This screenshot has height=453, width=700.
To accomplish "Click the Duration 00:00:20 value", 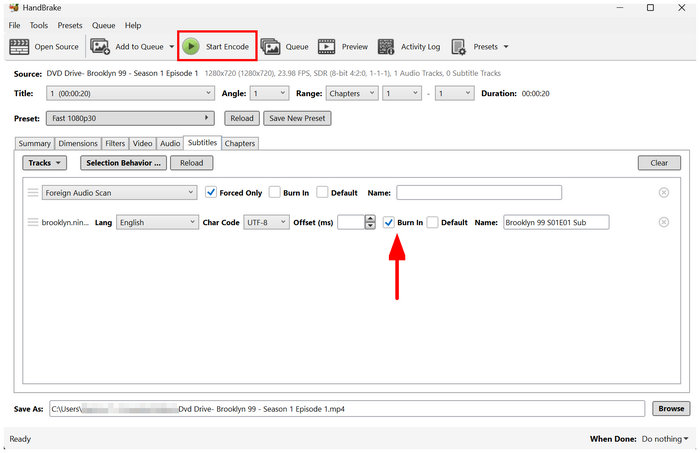I will click(x=535, y=93).
